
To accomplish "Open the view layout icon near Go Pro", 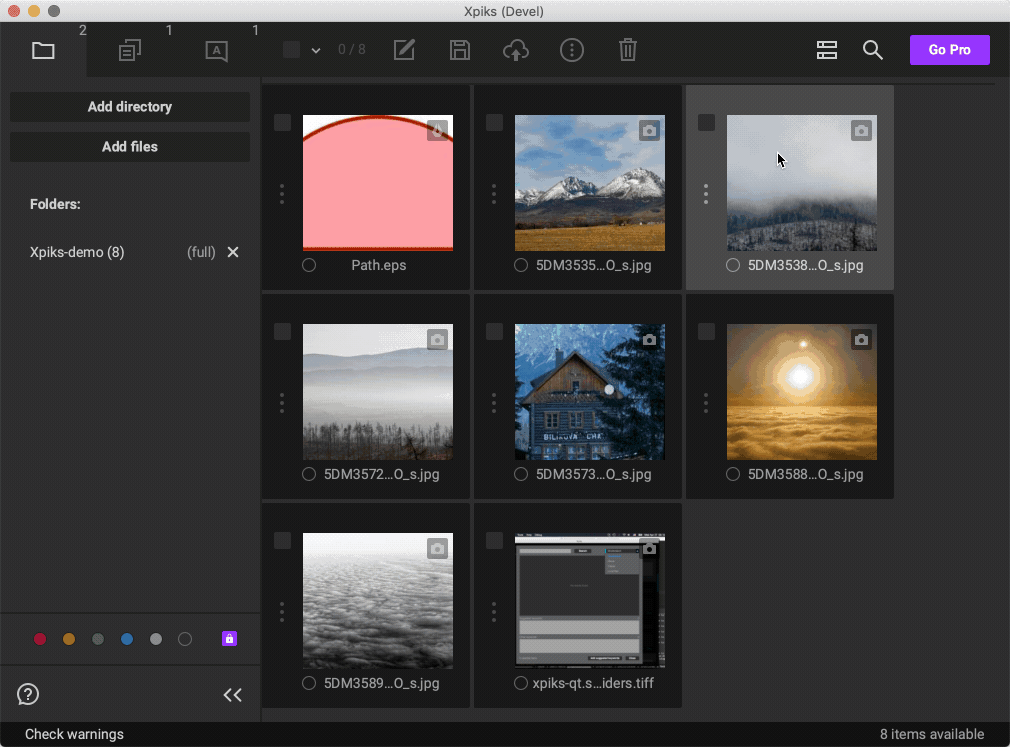I will 826,50.
